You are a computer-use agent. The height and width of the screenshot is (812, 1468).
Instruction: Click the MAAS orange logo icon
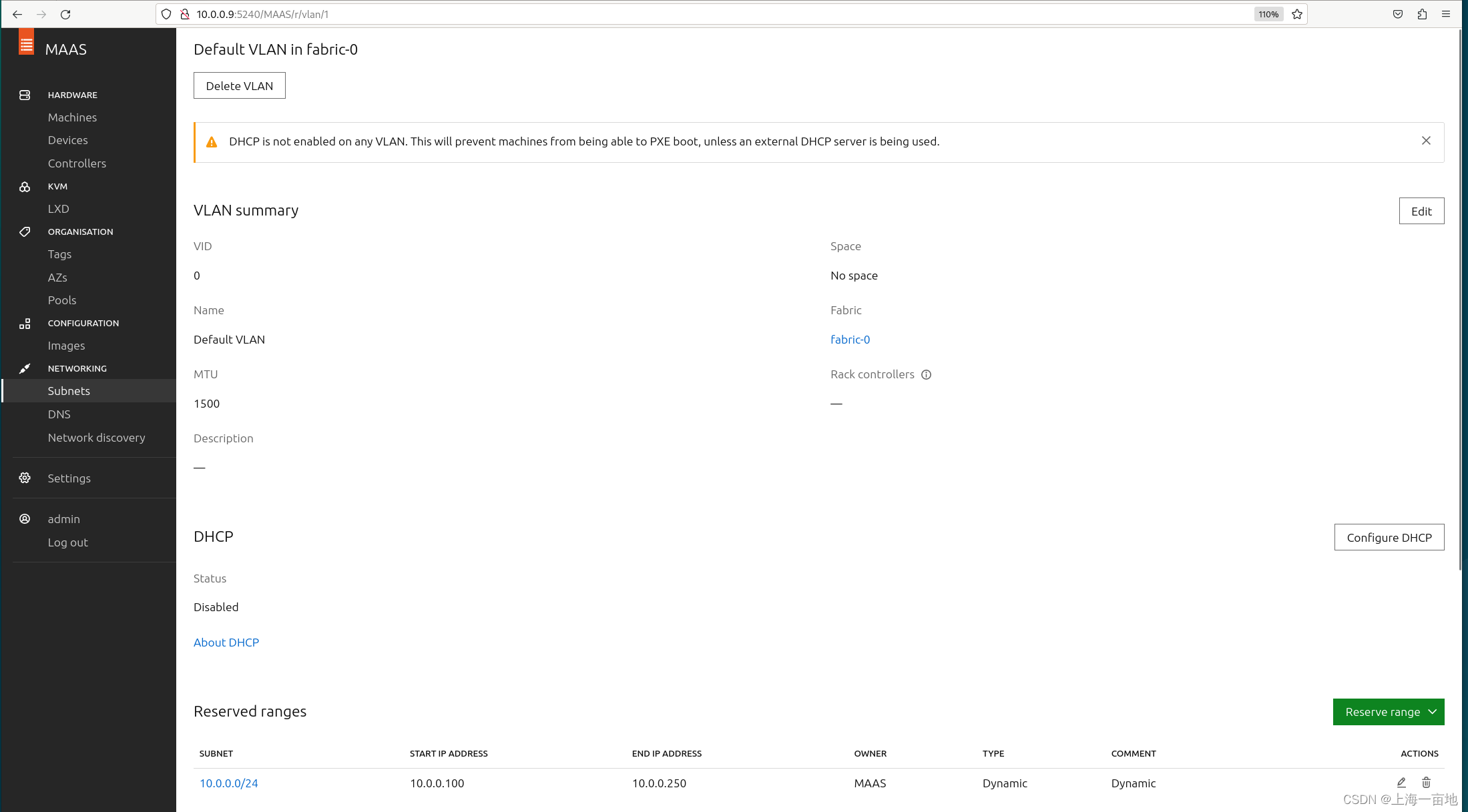click(x=26, y=42)
